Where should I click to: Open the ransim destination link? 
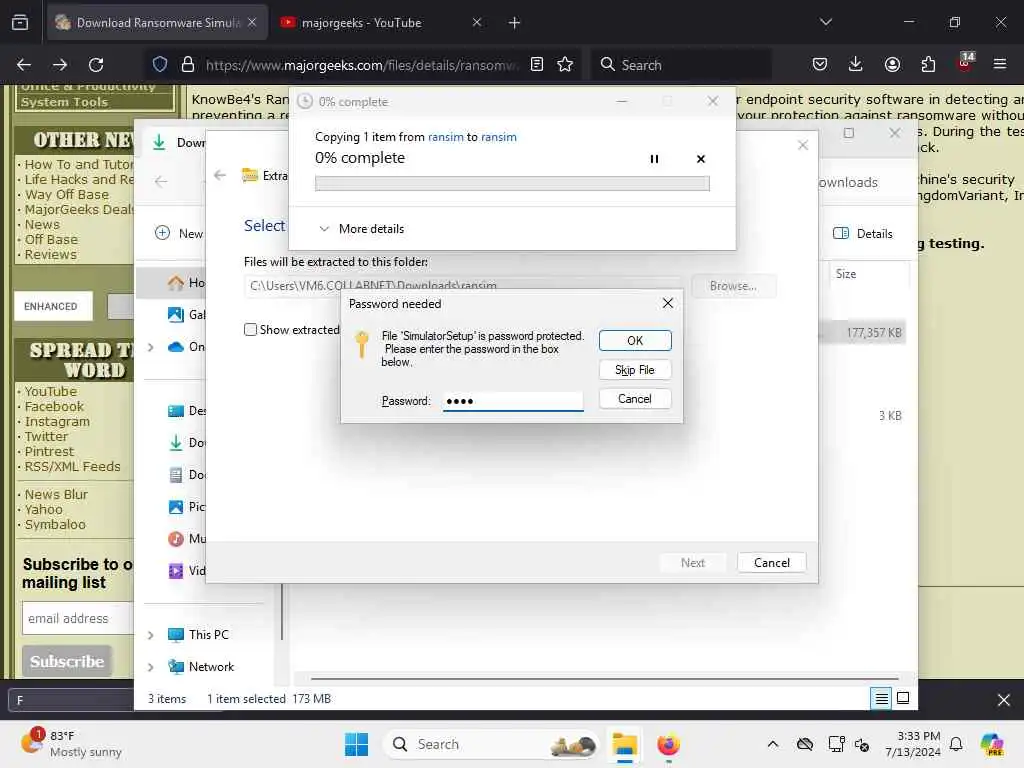coord(499,137)
